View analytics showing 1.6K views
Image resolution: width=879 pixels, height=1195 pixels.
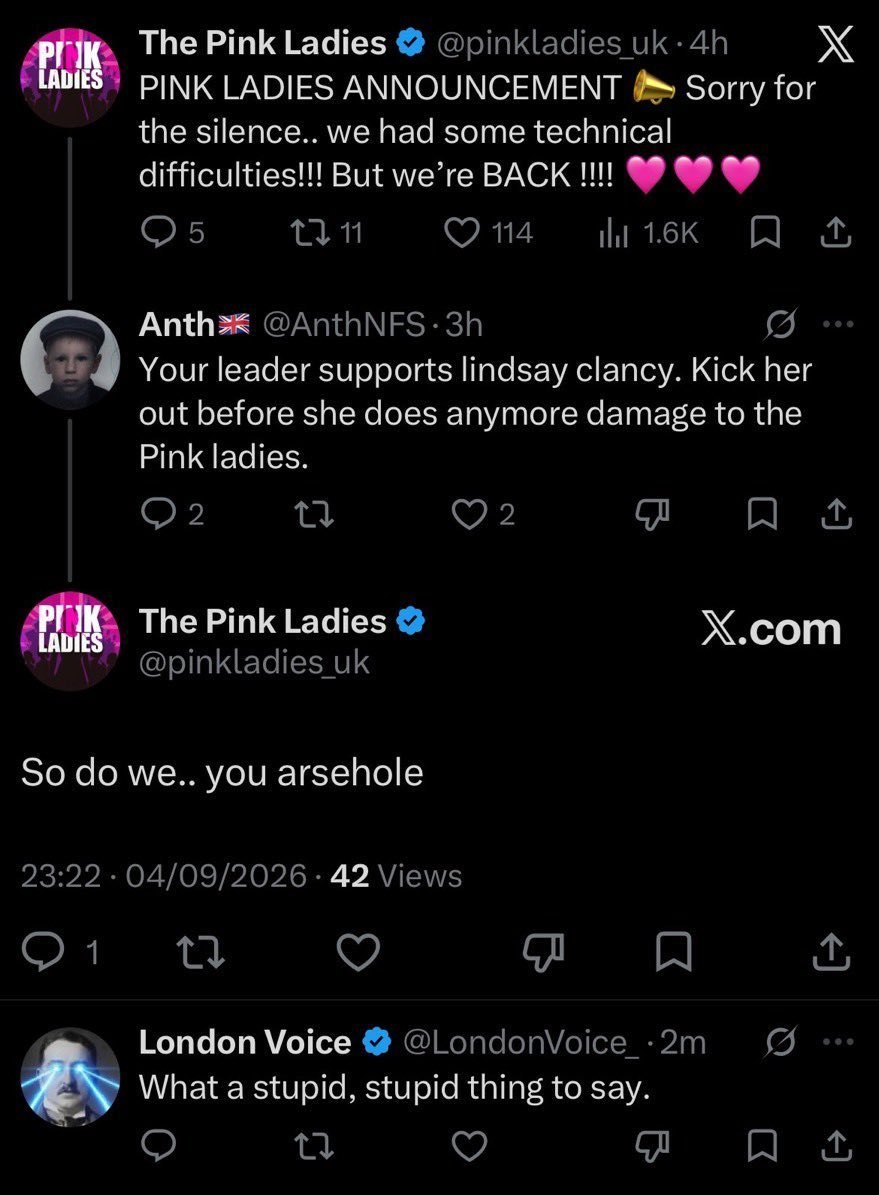click(647, 232)
